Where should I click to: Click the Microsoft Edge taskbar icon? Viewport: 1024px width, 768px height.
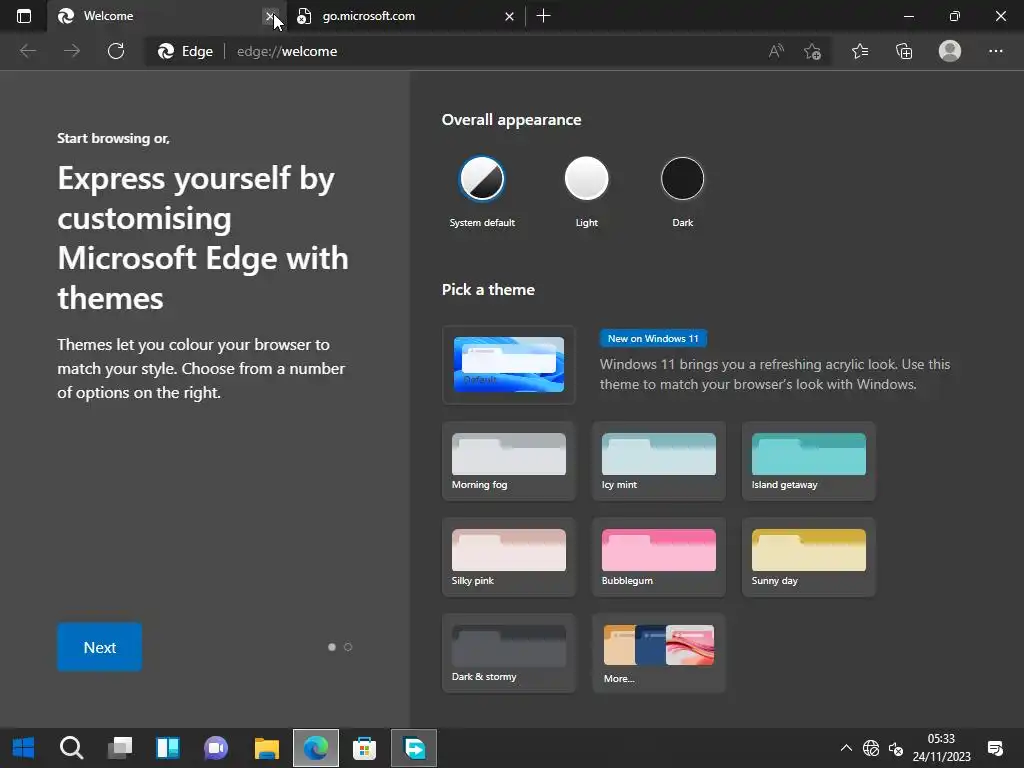tap(316, 748)
